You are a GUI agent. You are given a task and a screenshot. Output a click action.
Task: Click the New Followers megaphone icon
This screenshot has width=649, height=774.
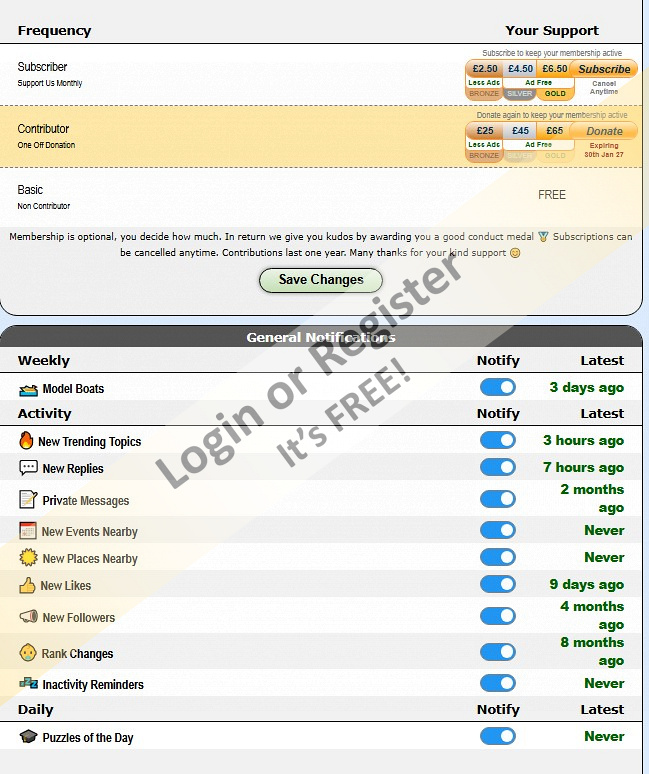pos(28,617)
